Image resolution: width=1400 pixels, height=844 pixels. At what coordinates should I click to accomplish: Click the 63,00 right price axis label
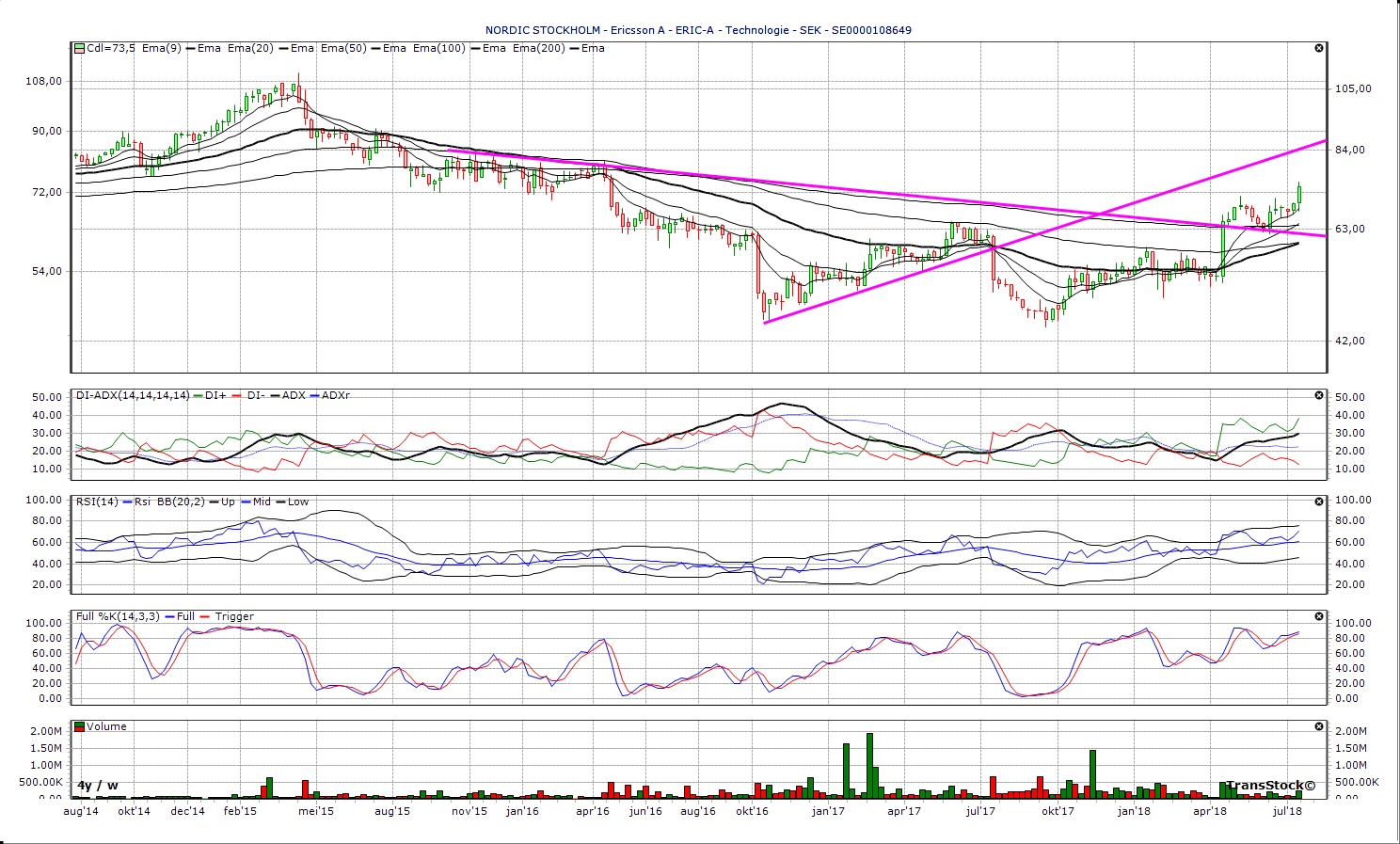coord(1350,229)
